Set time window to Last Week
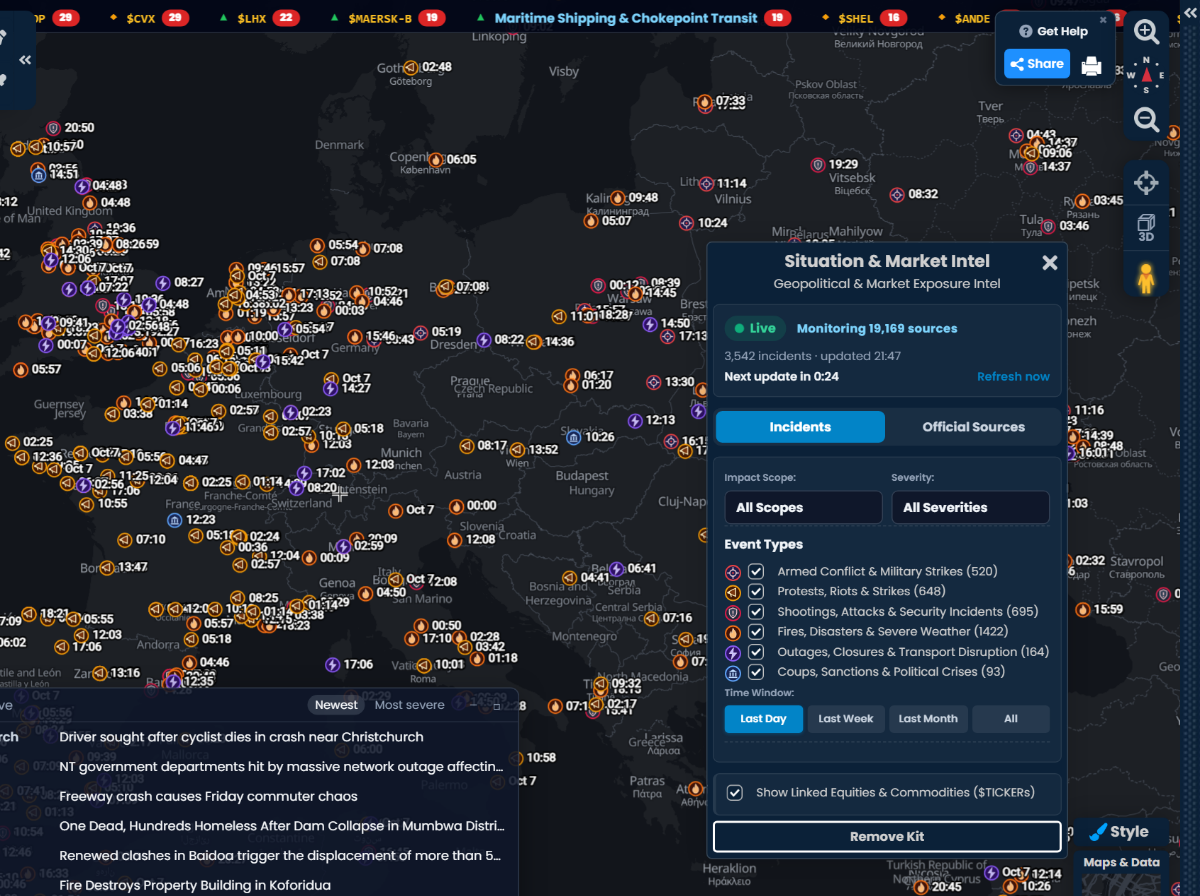This screenshot has width=1200, height=896. click(x=846, y=719)
